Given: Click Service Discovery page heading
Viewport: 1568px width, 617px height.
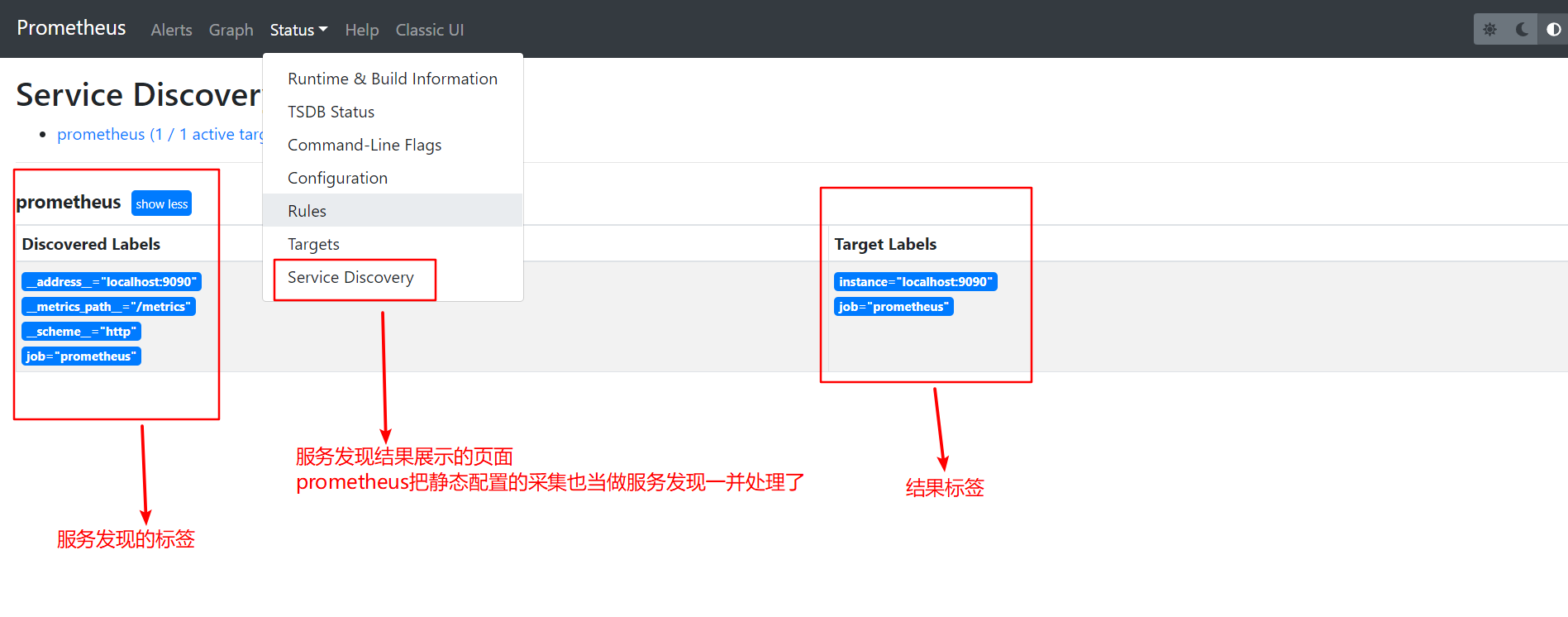Looking at the screenshot, I should pos(139,95).
